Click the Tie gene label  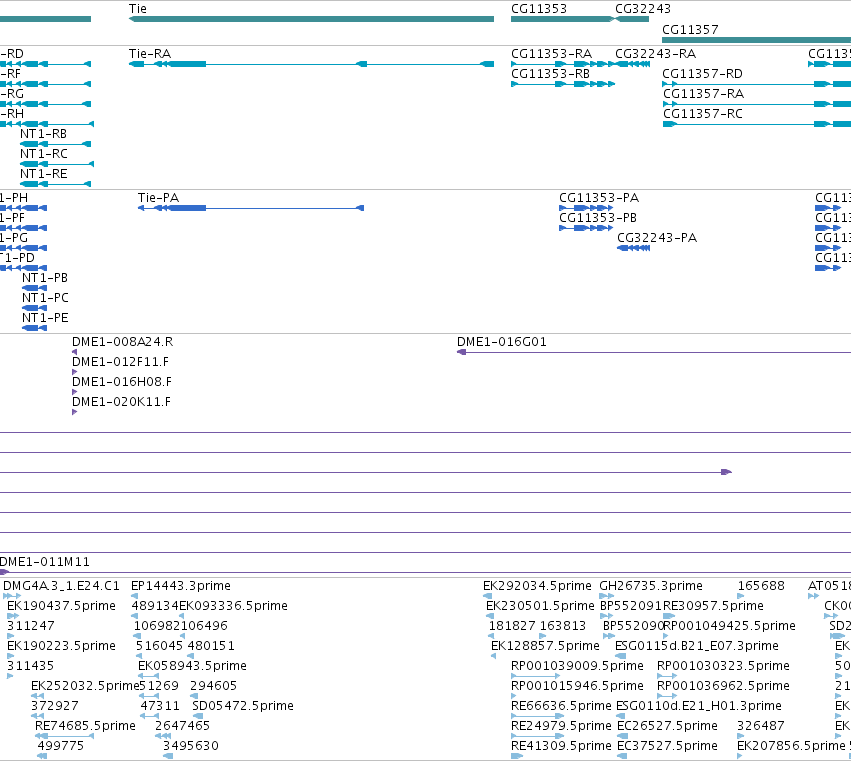coord(138,9)
